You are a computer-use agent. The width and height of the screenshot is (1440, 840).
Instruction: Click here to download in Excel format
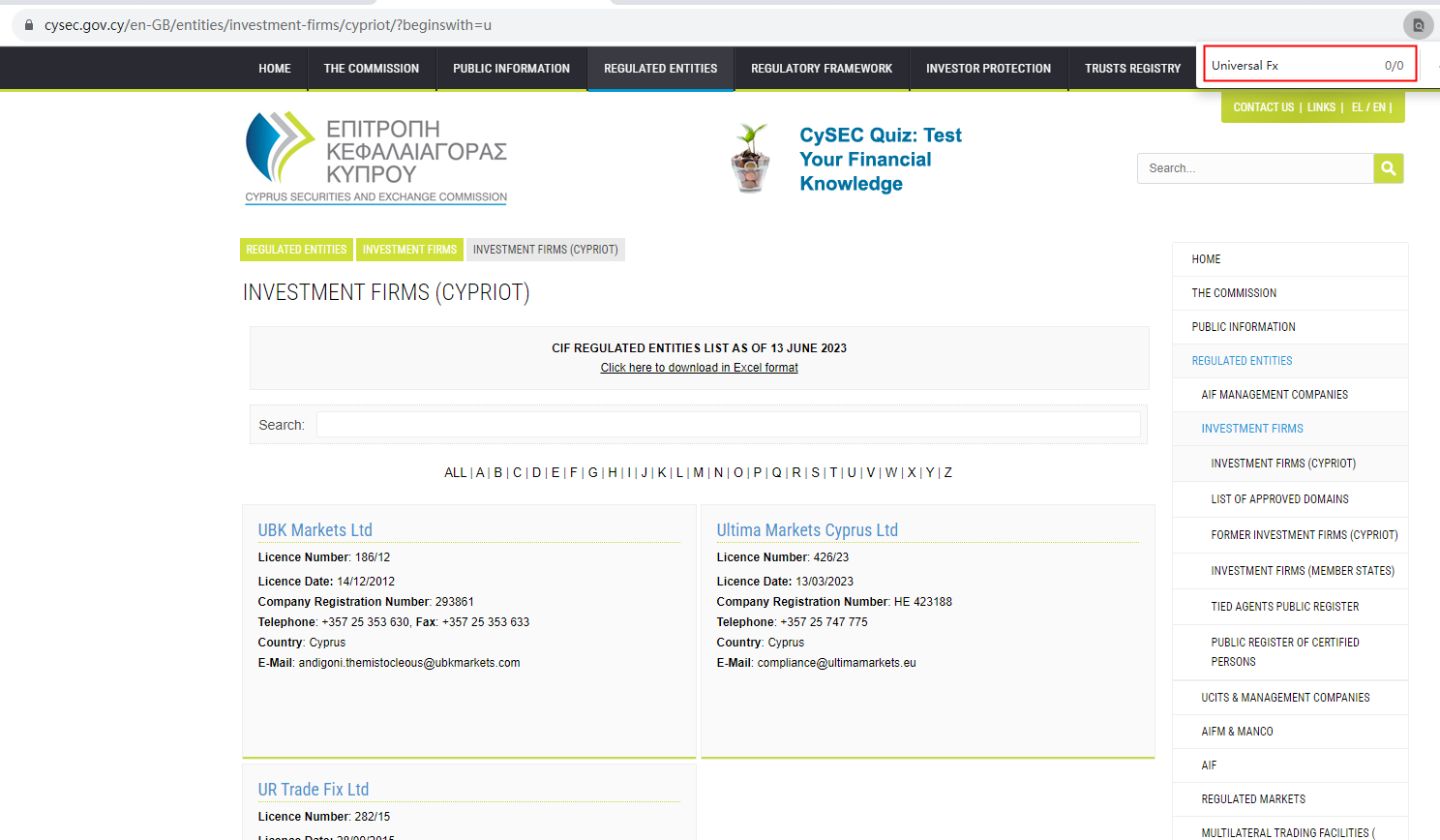699,368
